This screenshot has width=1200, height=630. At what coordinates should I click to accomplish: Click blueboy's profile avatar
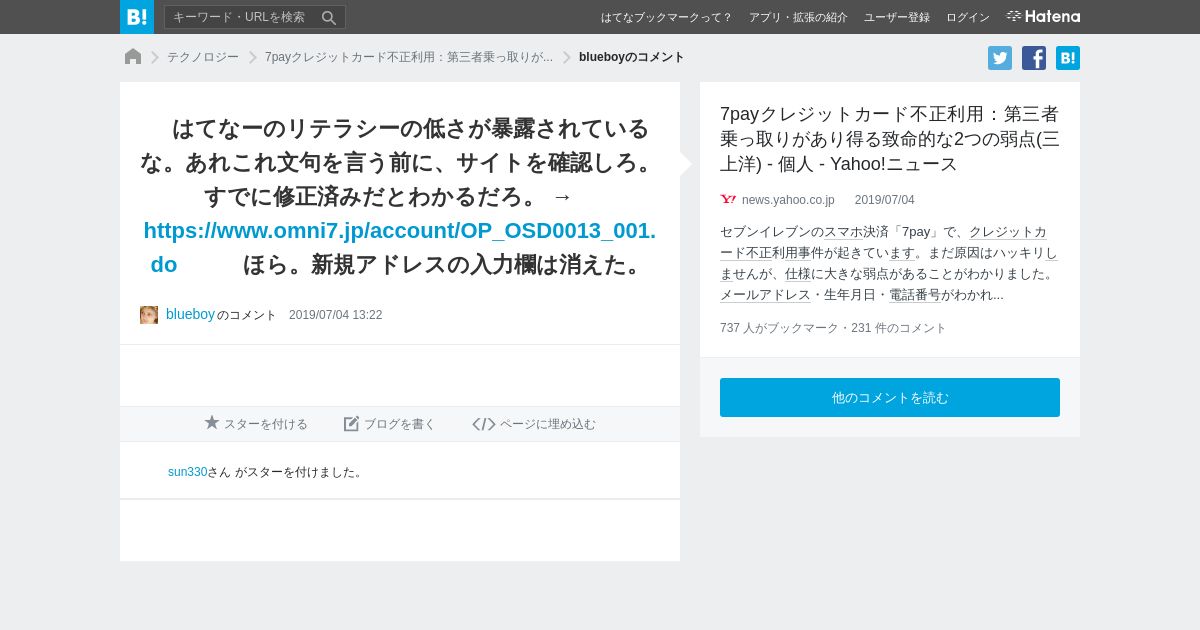(x=149, y=315)
